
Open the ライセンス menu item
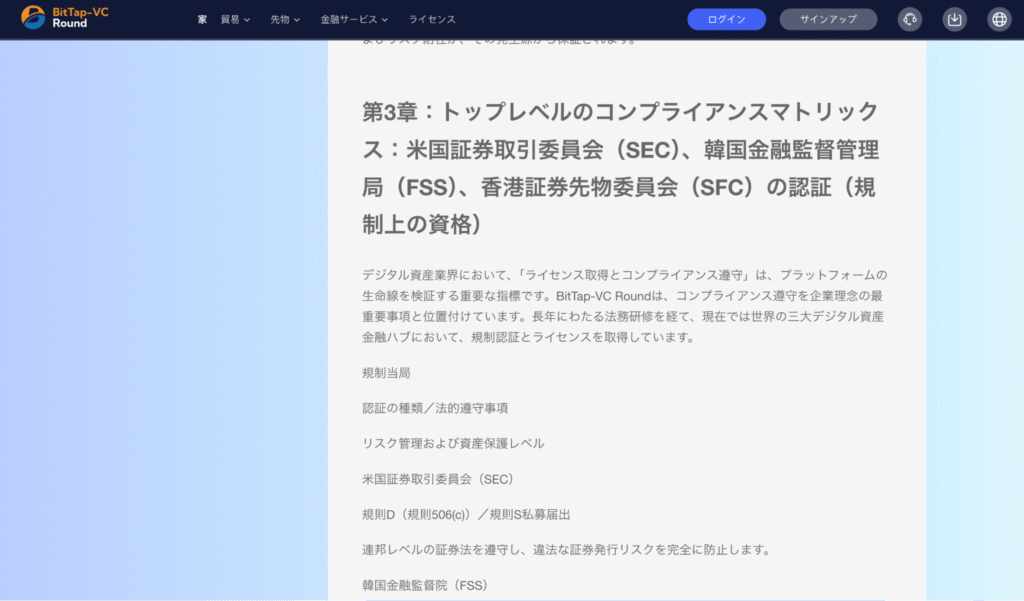[432, 20]
